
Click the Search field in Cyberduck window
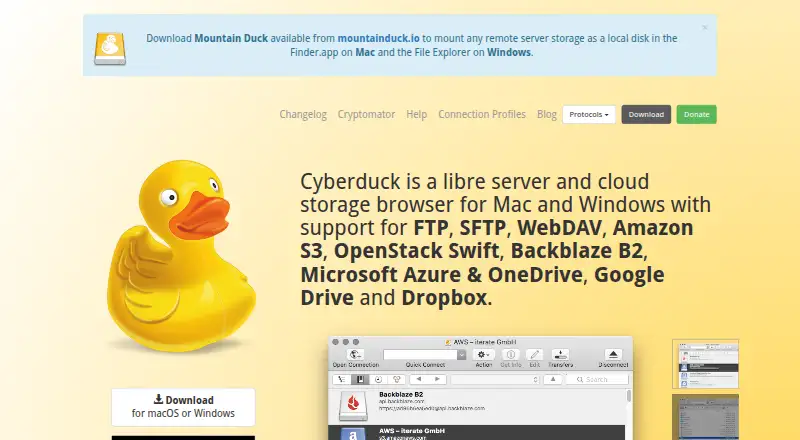597,379
